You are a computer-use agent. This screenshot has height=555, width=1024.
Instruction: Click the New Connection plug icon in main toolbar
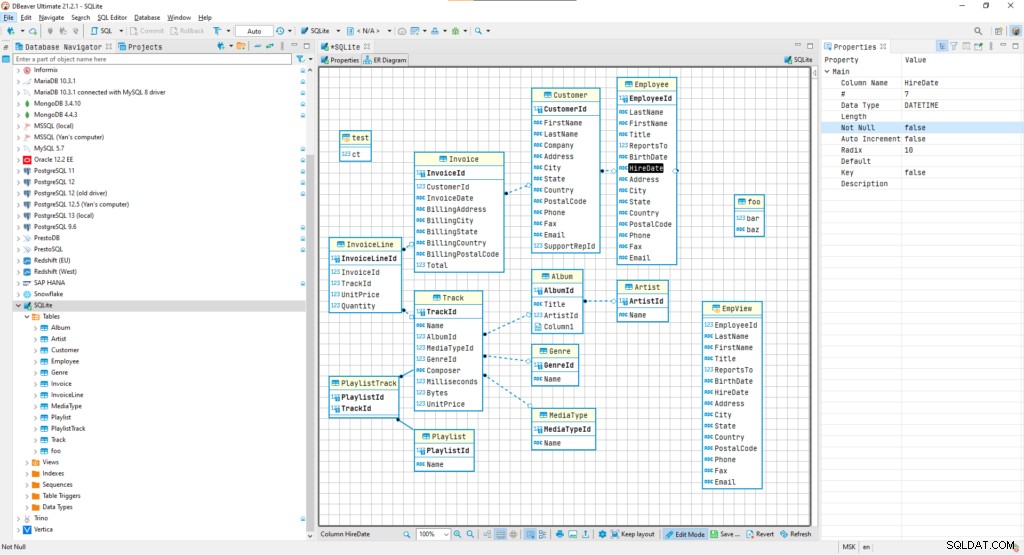tap(10, 31)
